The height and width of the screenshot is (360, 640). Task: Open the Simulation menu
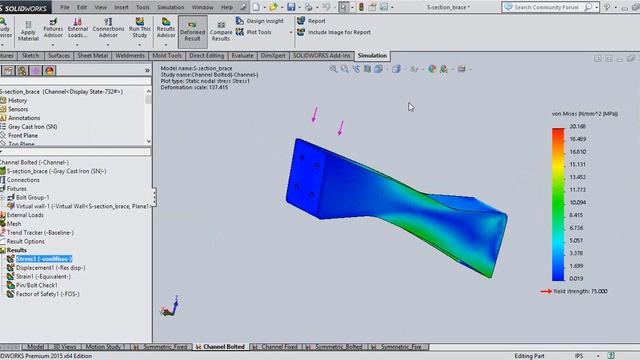tap(171, 7)
